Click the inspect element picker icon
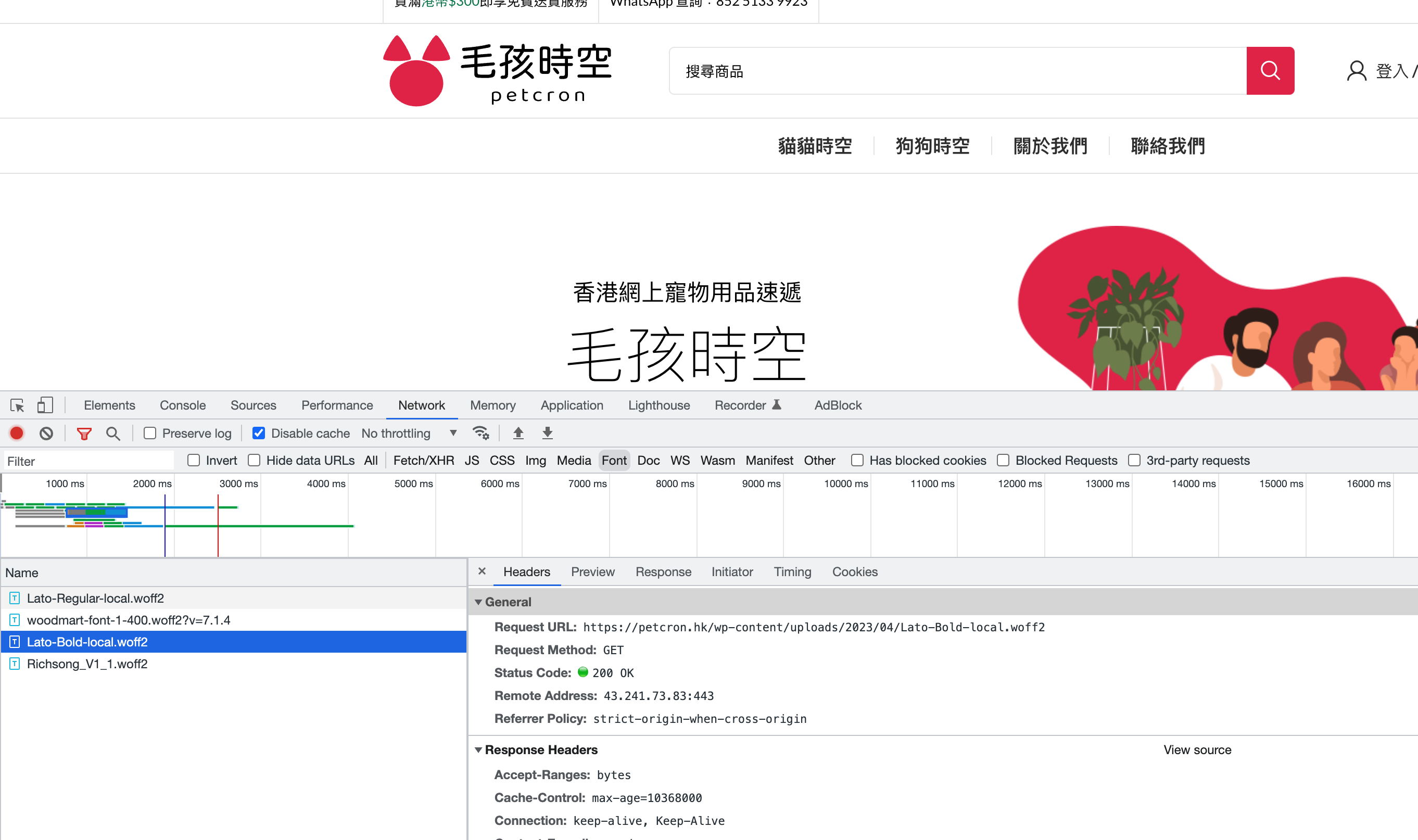The image size is (1418, 840). point(17,405)
